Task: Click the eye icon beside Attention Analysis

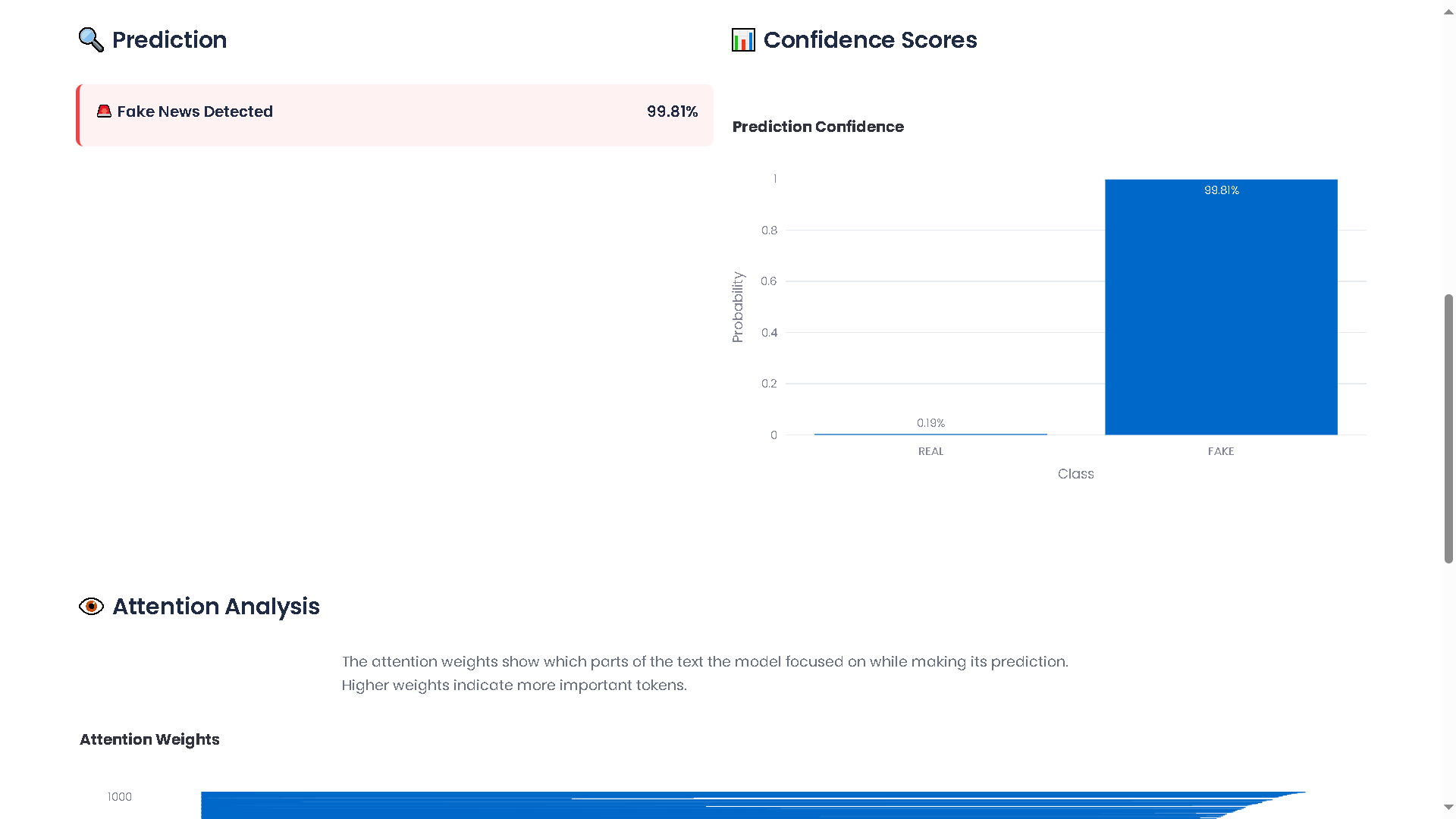Action: (91, 607)
